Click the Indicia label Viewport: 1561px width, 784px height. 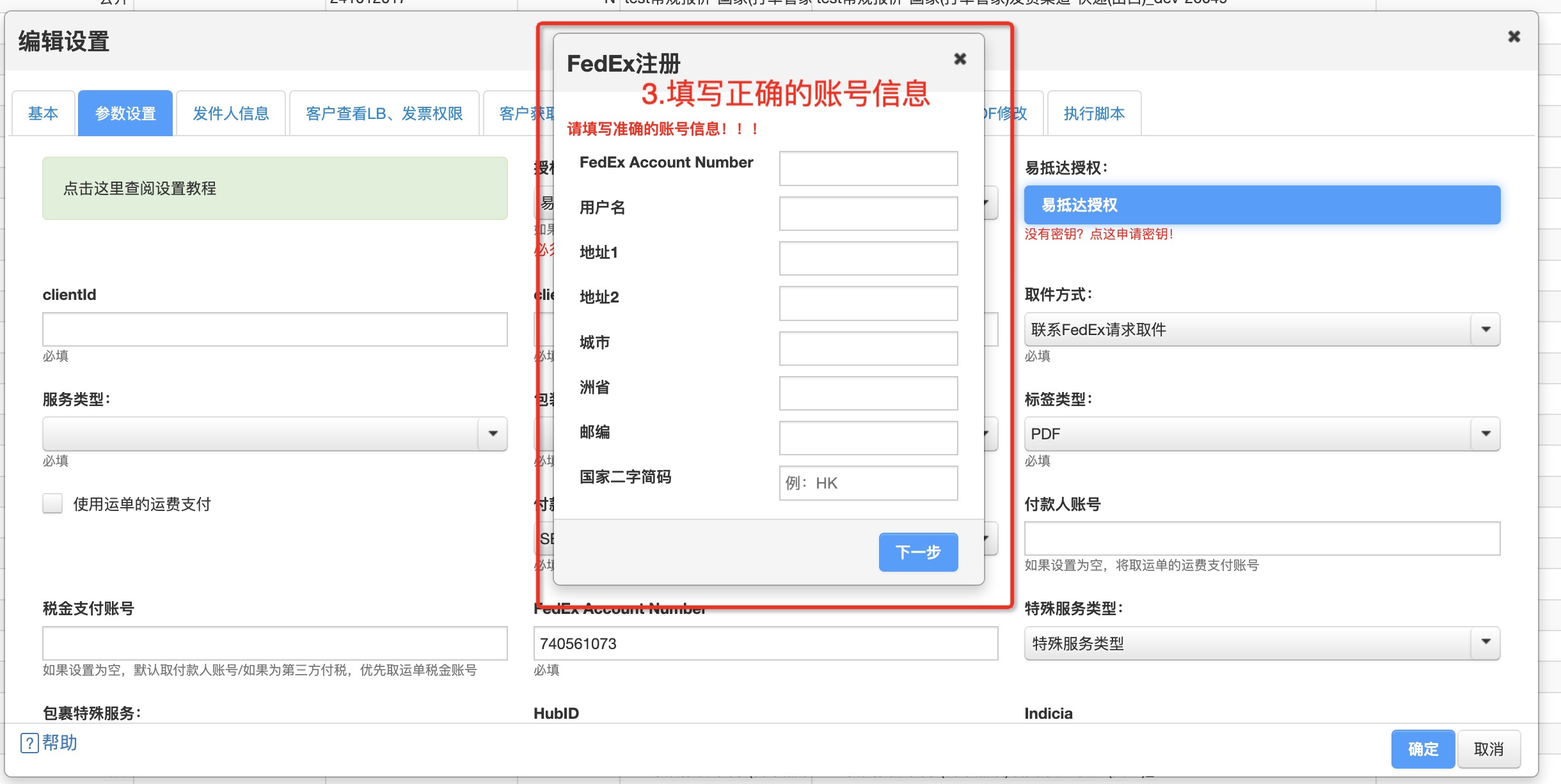1048,713
